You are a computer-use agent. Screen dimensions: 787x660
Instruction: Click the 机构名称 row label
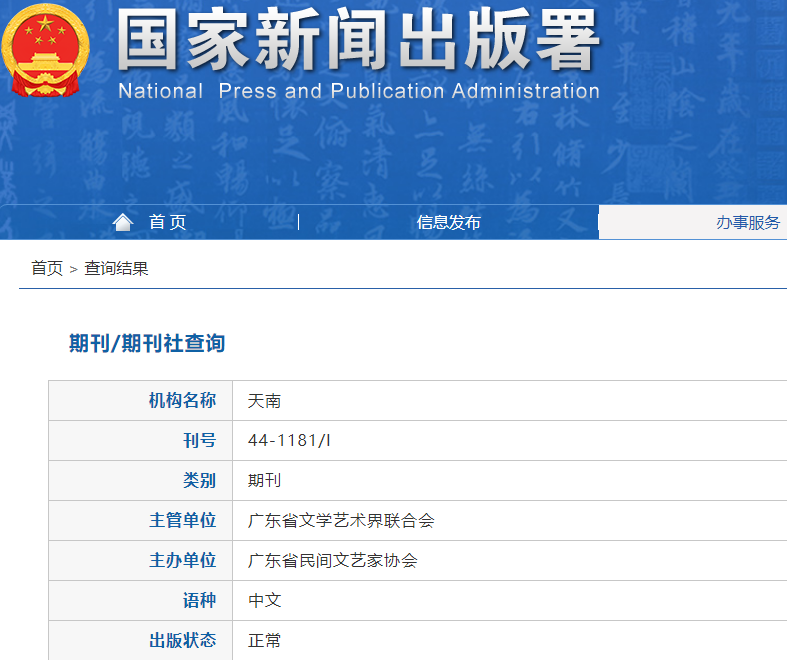tap(182, 401)
